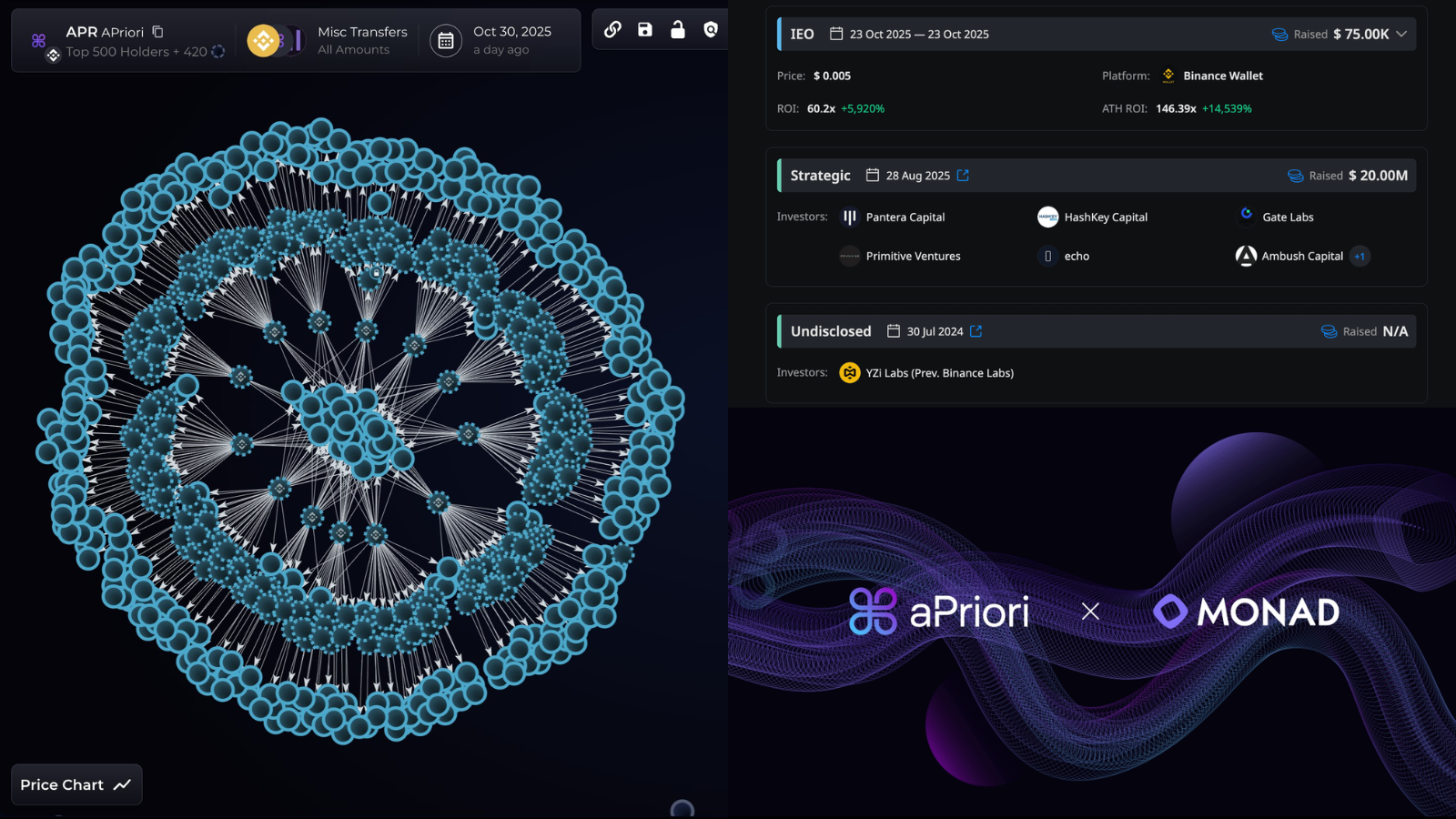Viewport: 1456px width, 819px height.
Task: Click the Strategic round header title
Action: 820,175
